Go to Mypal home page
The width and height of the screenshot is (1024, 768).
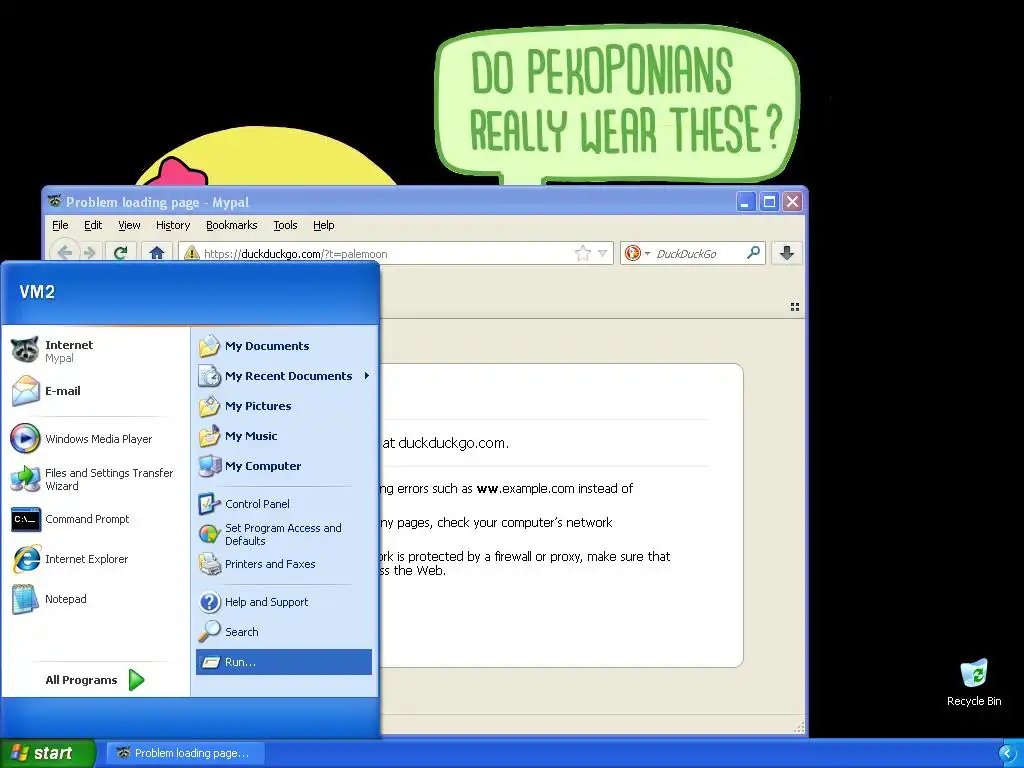click(157, 253)
